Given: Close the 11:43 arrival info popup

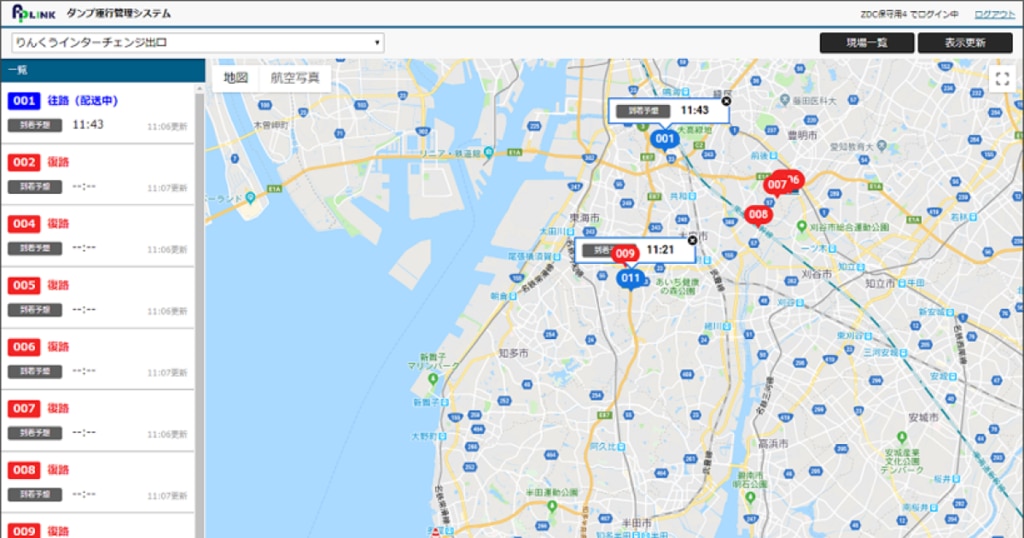Looking at the screenshot, I should (x=726, y=101).
